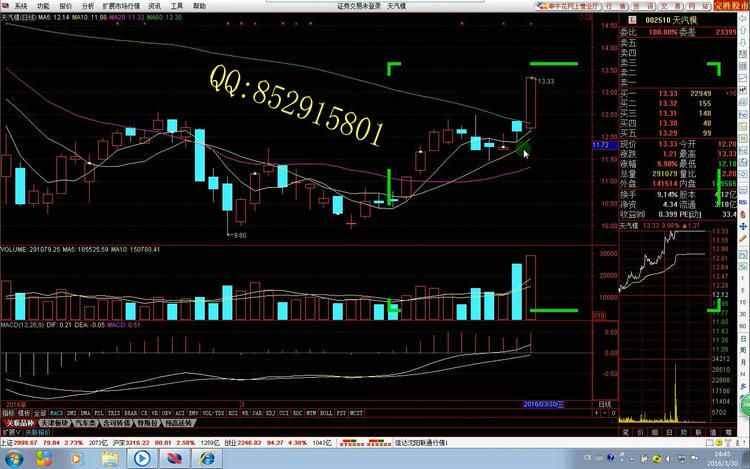Switch to the 天津板块 tab
Viewport: 750px width, 469px height.
(58, 423)
